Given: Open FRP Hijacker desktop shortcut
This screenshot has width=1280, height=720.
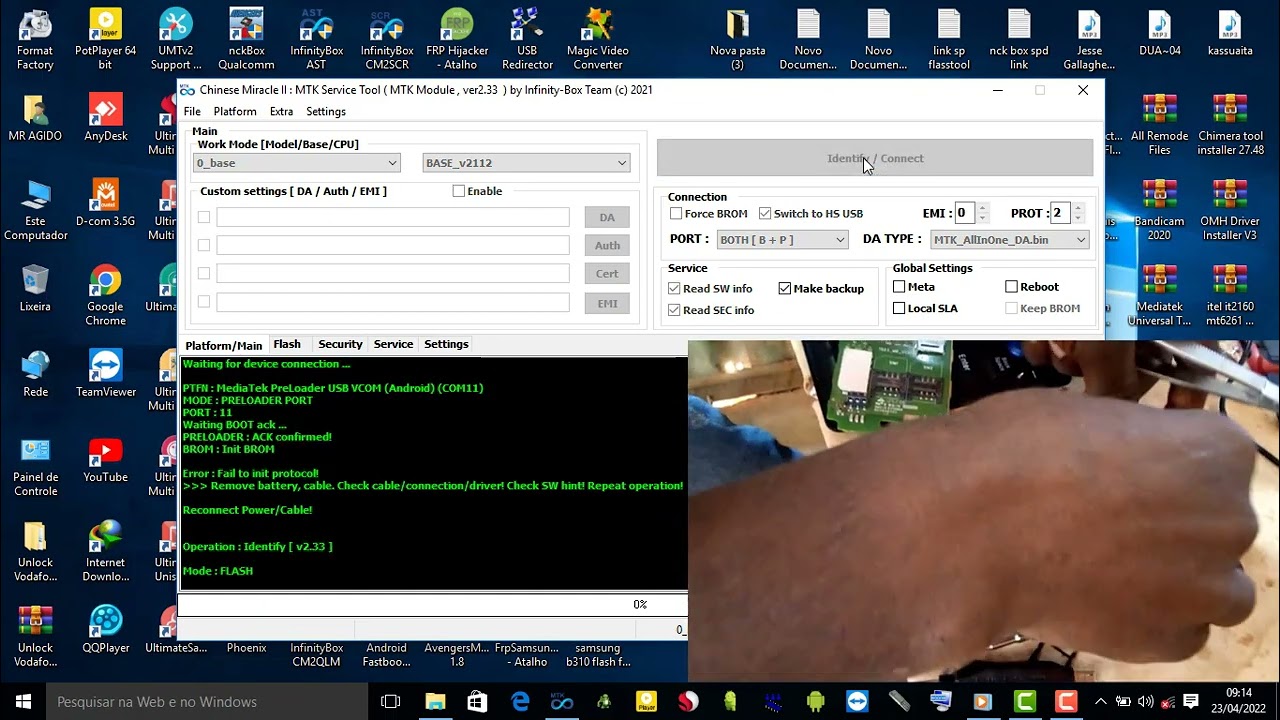Looking at the screenshot, I should [457, 40].
